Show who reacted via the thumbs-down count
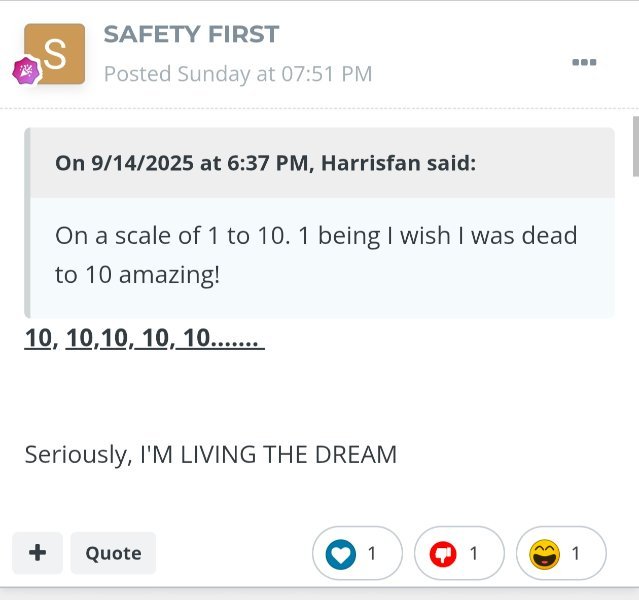The height and width of the screenshot is (600, 639). point(475,553)
